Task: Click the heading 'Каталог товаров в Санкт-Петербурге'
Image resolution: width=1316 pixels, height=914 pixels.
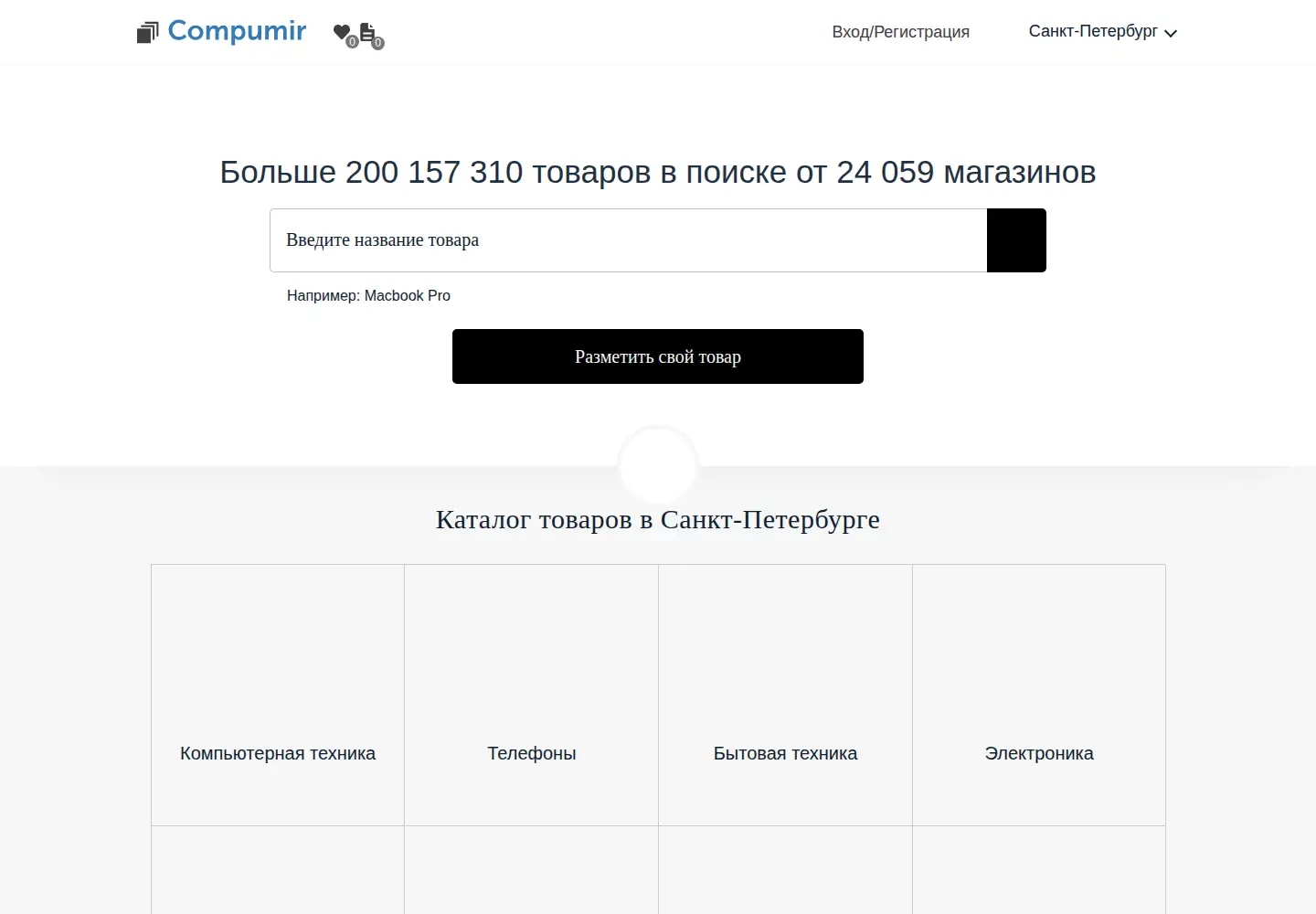Action: 658,519
